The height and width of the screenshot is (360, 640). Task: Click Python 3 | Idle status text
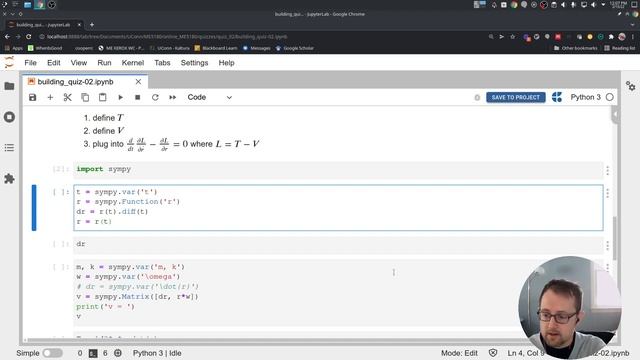coord(157,353)
